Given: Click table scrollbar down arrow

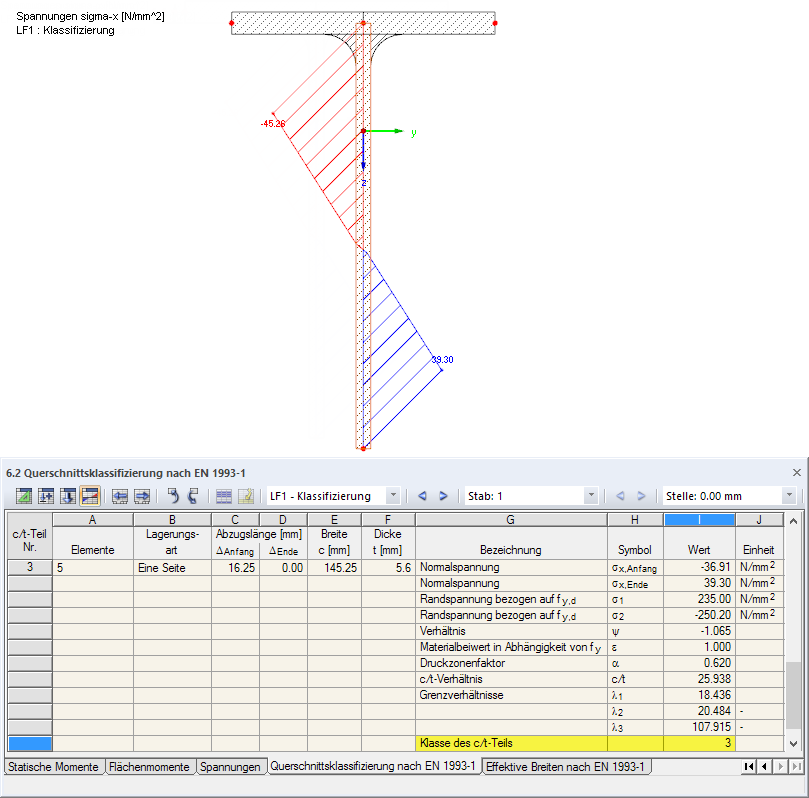Looking at the screenshot, I should [x=794, y=743].
